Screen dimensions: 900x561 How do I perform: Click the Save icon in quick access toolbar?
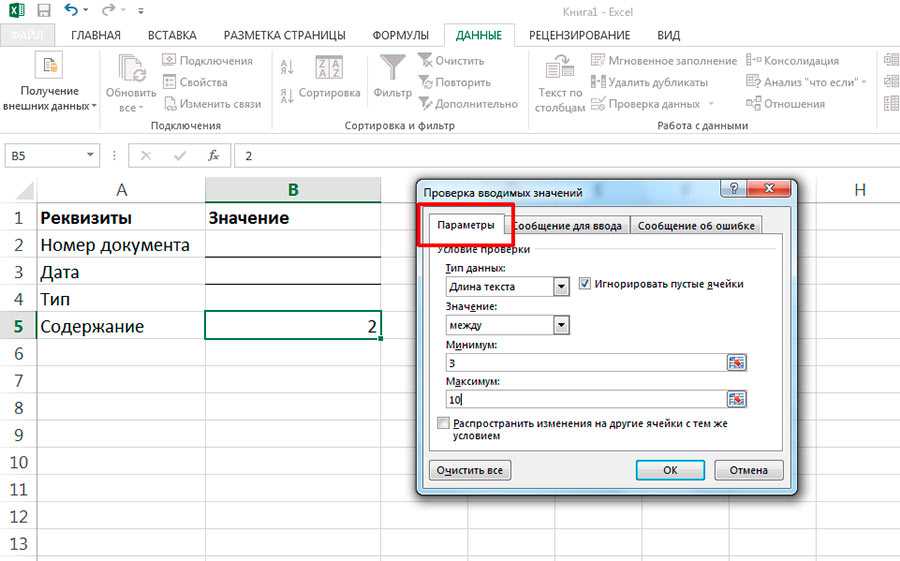43,10
